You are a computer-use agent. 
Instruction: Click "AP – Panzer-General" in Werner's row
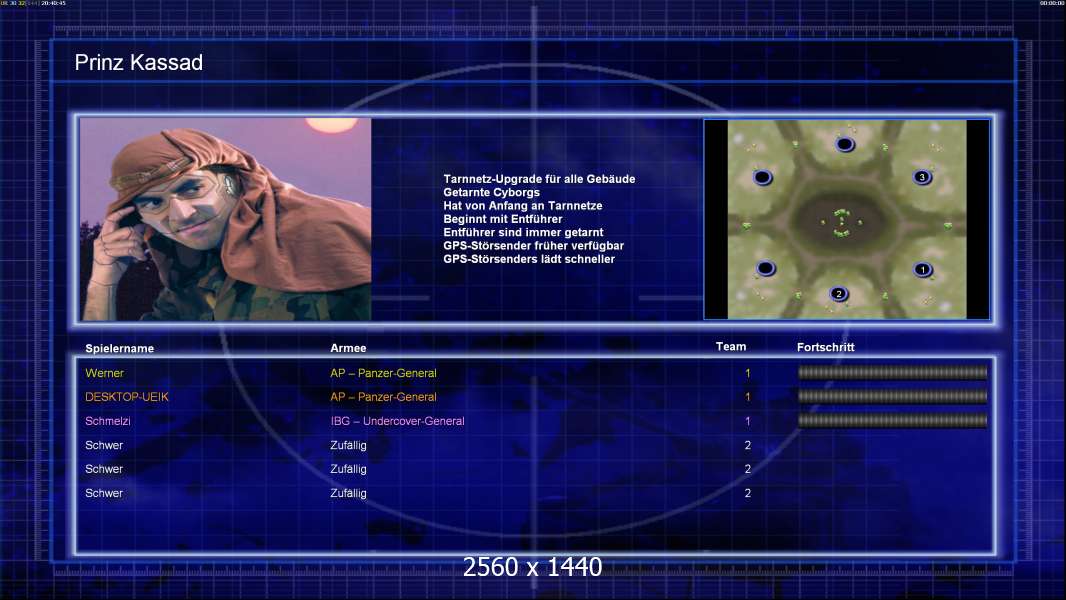point(383,373)
